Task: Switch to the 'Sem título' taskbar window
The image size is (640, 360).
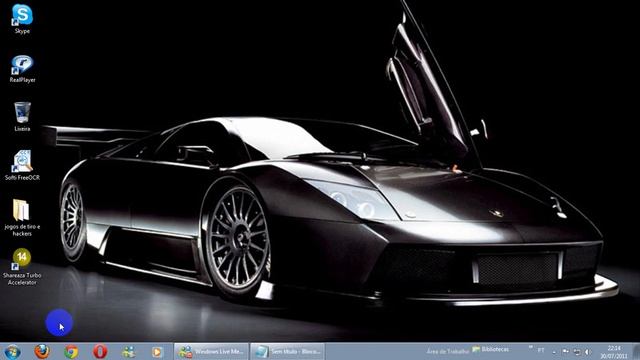Action: [x=288, y=351]
